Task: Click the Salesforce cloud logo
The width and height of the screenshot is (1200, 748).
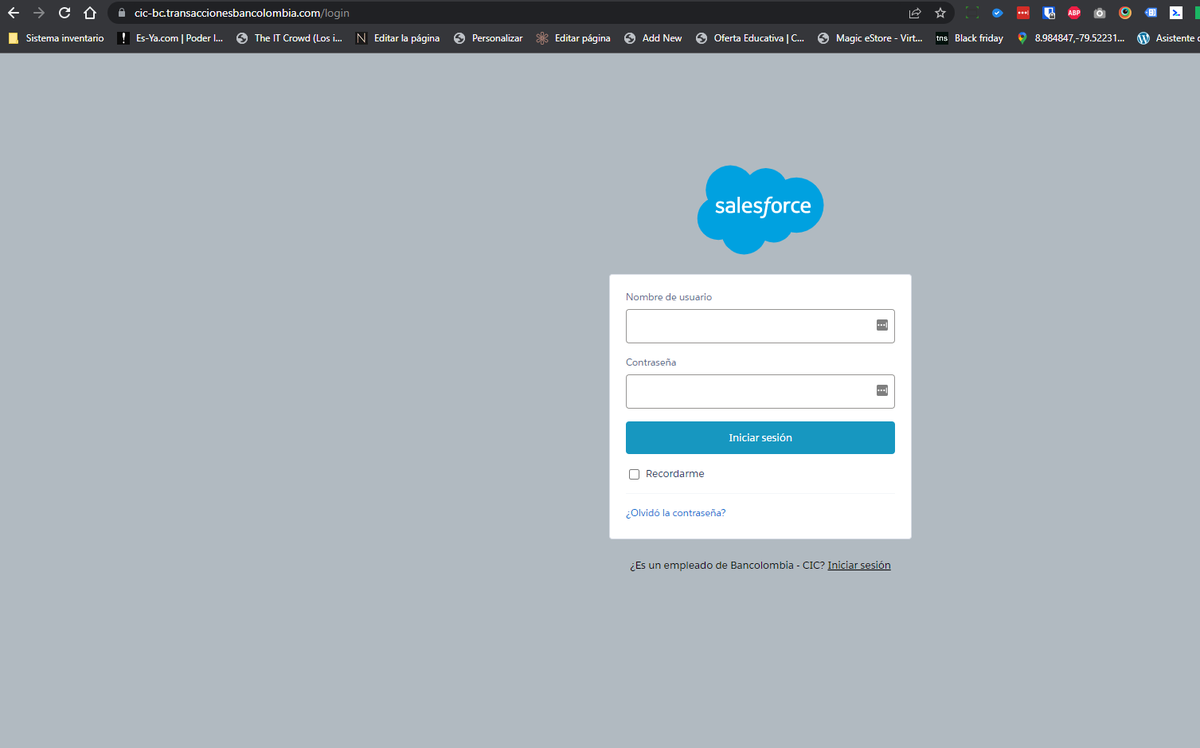Action: [760, 208]
